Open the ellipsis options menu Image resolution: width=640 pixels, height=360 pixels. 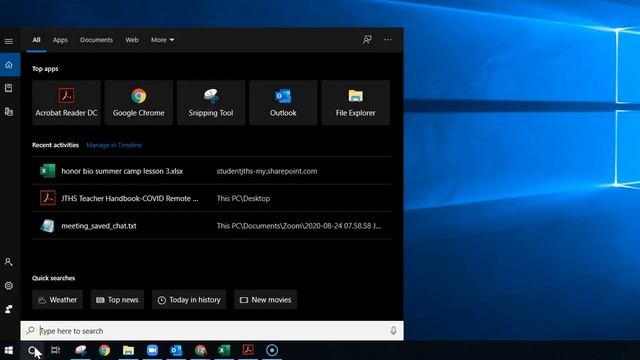[x=388, y=40]
